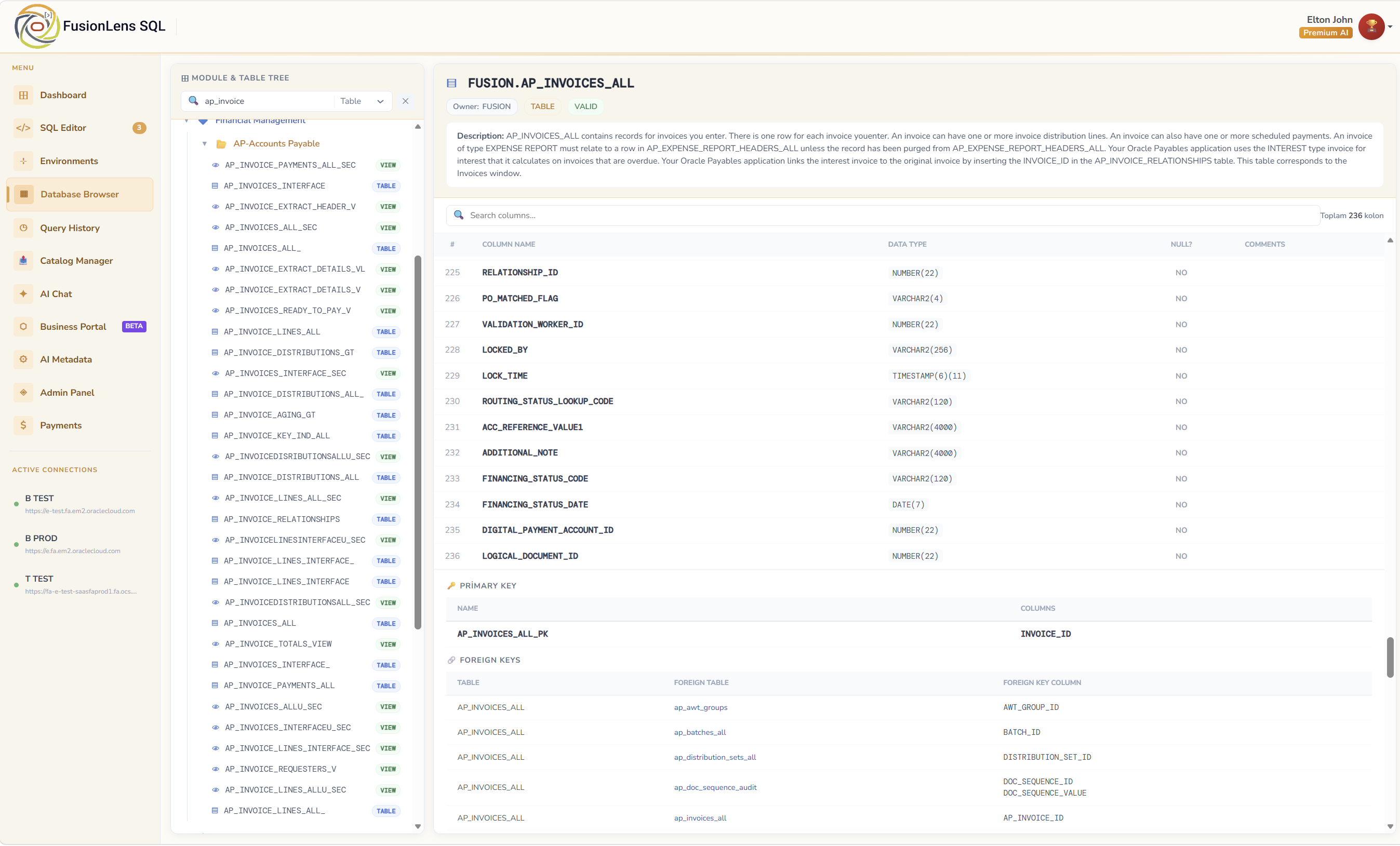Open the Query History menu item
The height and width of the screenshot is (846, 1400).
79,228
